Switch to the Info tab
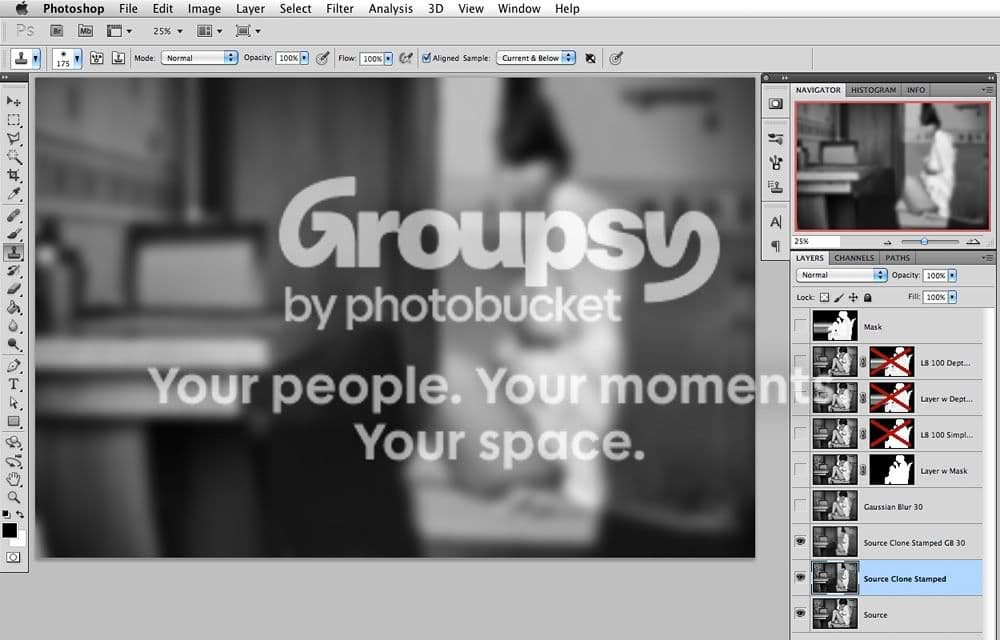 [x=916, y=90]
